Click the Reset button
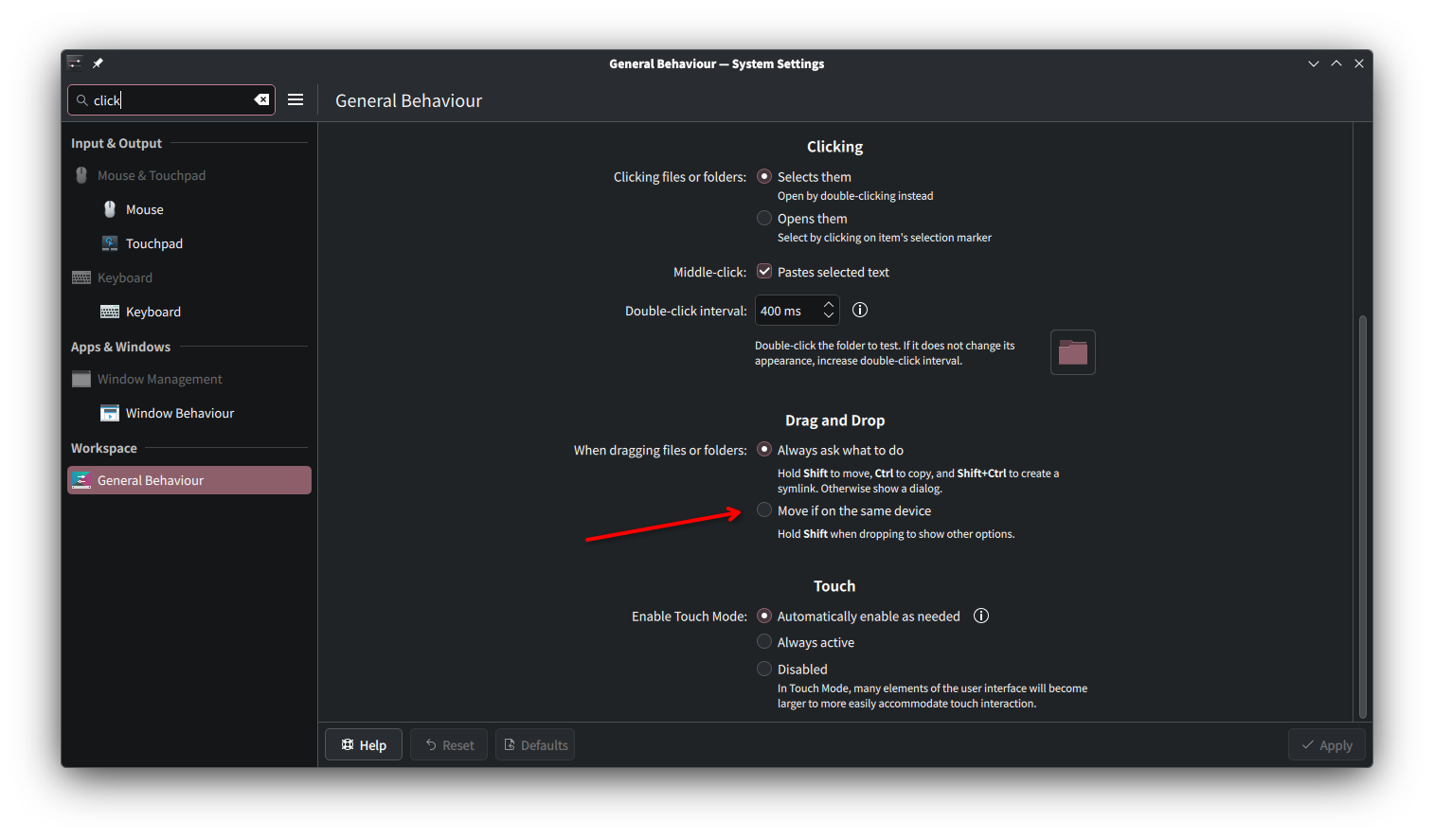The image size is (1434, 840). coord(449,744)
